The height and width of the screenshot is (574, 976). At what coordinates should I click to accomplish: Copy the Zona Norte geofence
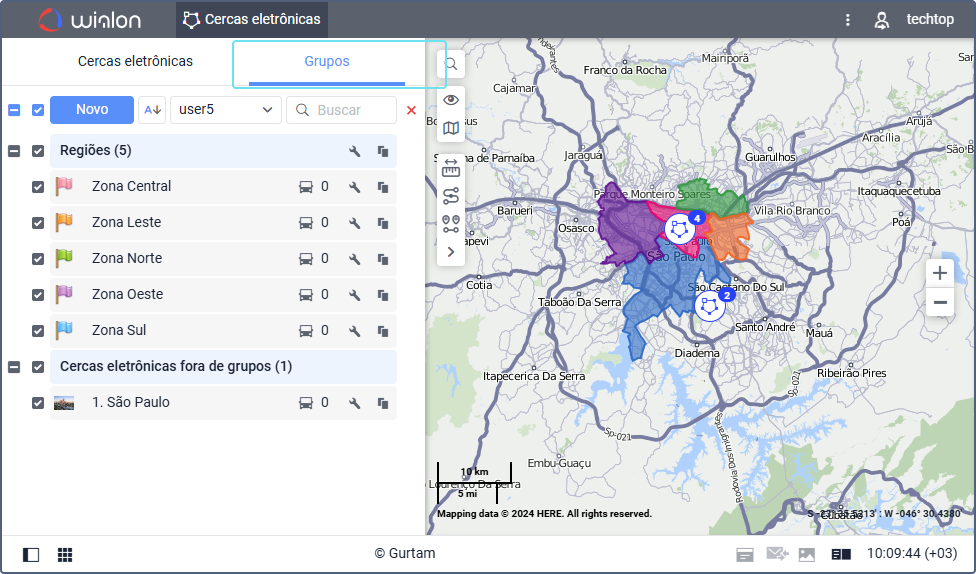click(x=382, y=259)
